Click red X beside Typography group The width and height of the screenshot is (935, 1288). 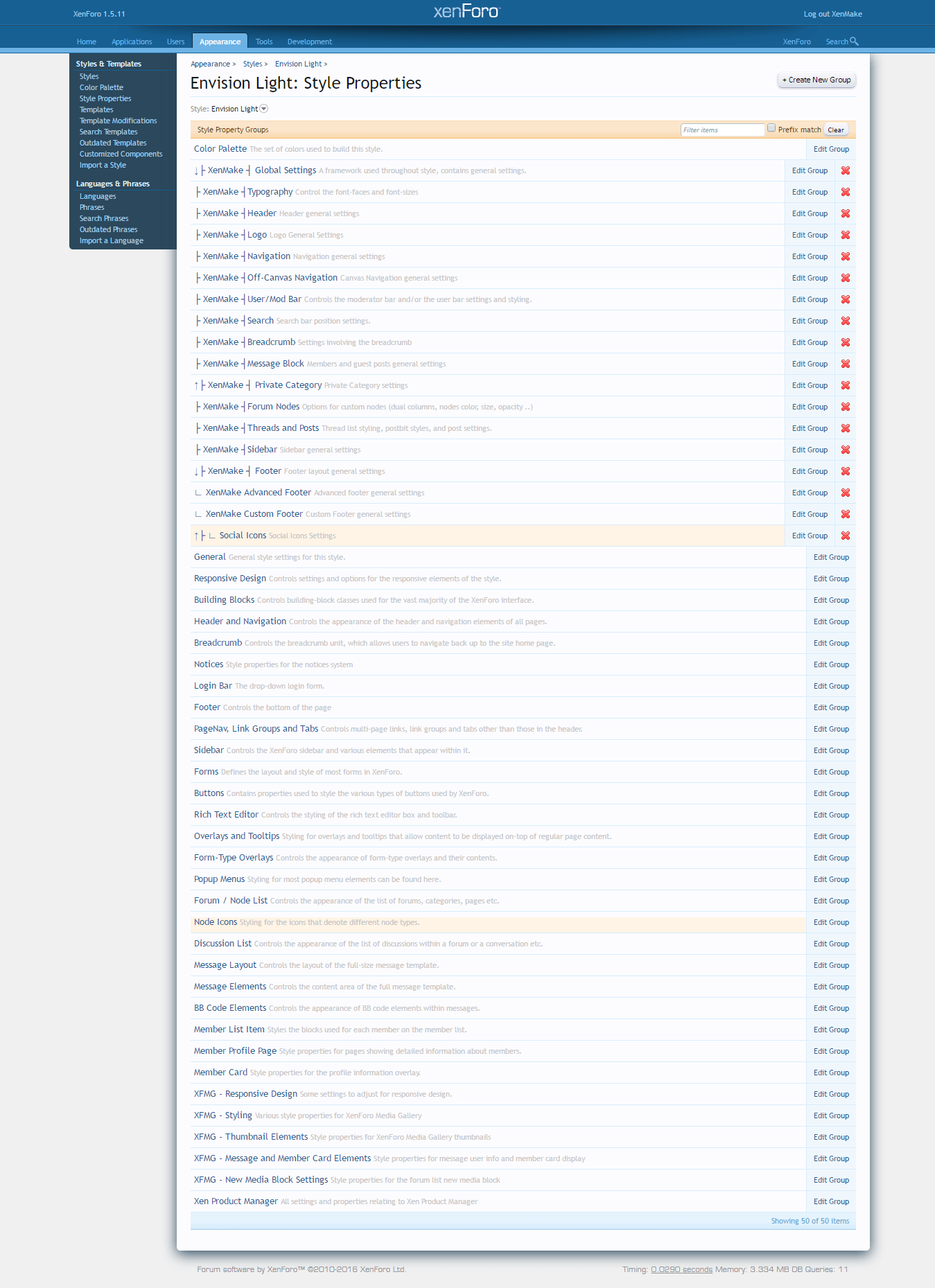845,192
